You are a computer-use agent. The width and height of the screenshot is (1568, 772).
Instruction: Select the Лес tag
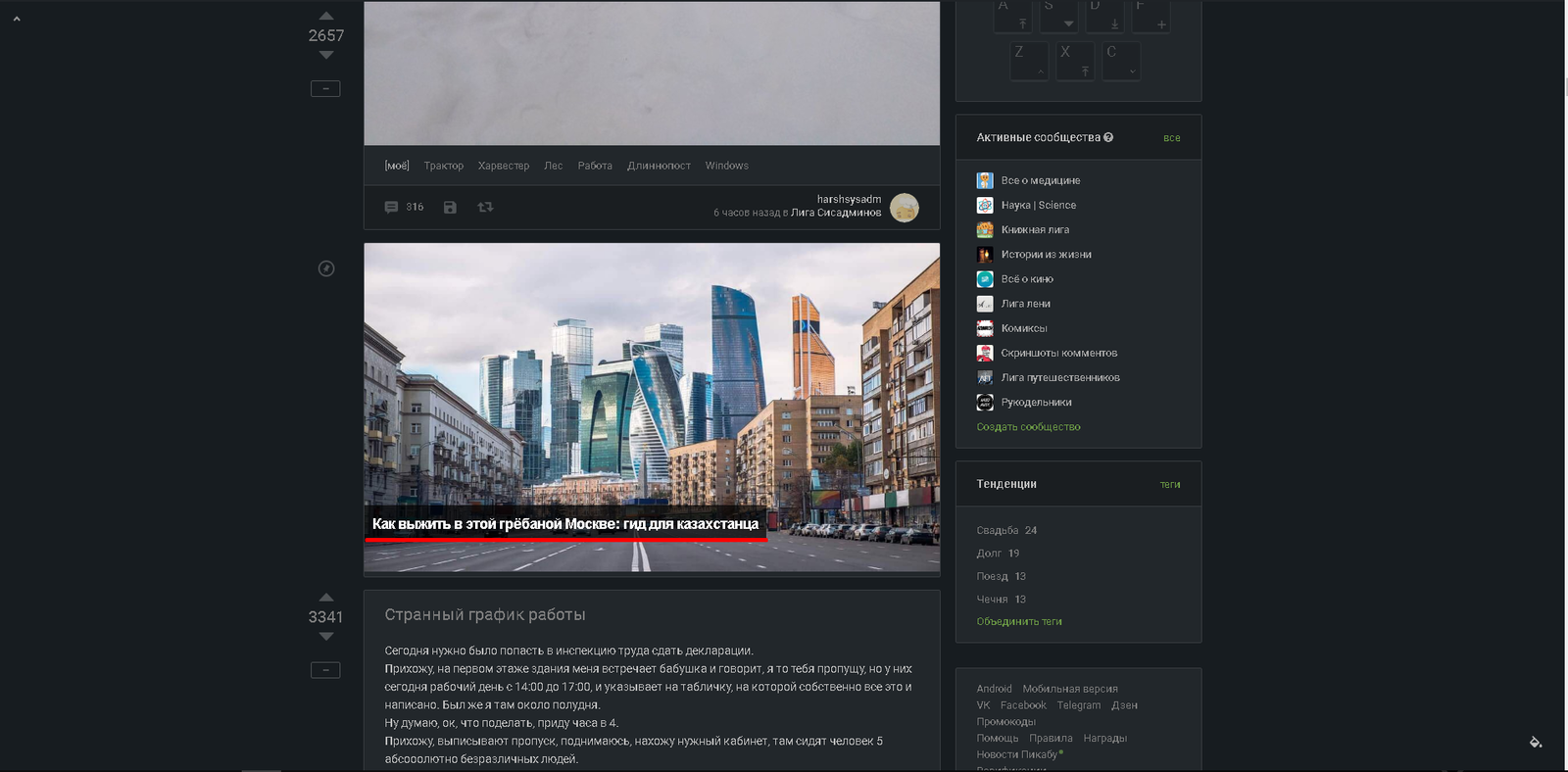point(554,166)
